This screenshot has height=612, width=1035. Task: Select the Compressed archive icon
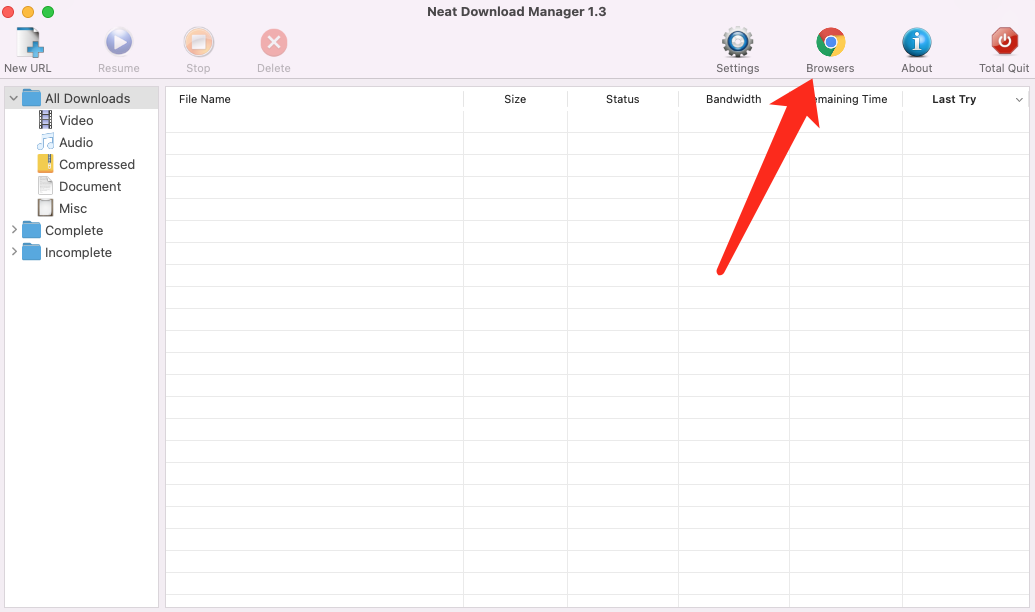(x=46, y=164)
